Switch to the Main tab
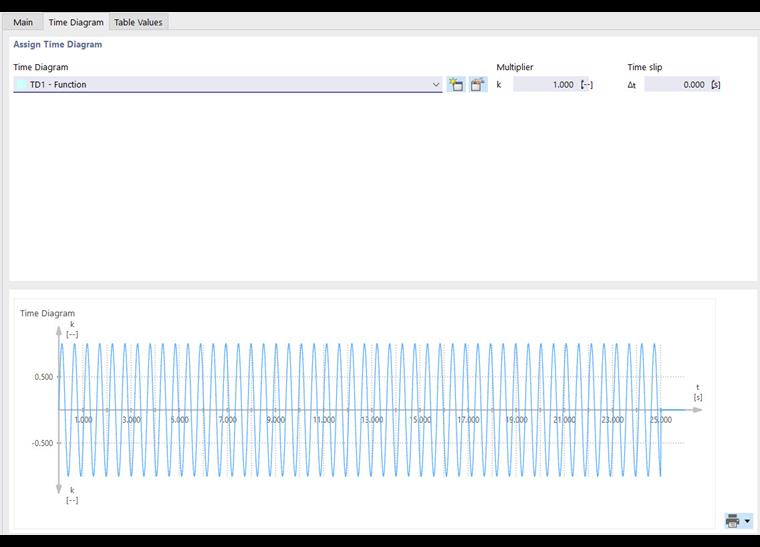 coord(23,22)
